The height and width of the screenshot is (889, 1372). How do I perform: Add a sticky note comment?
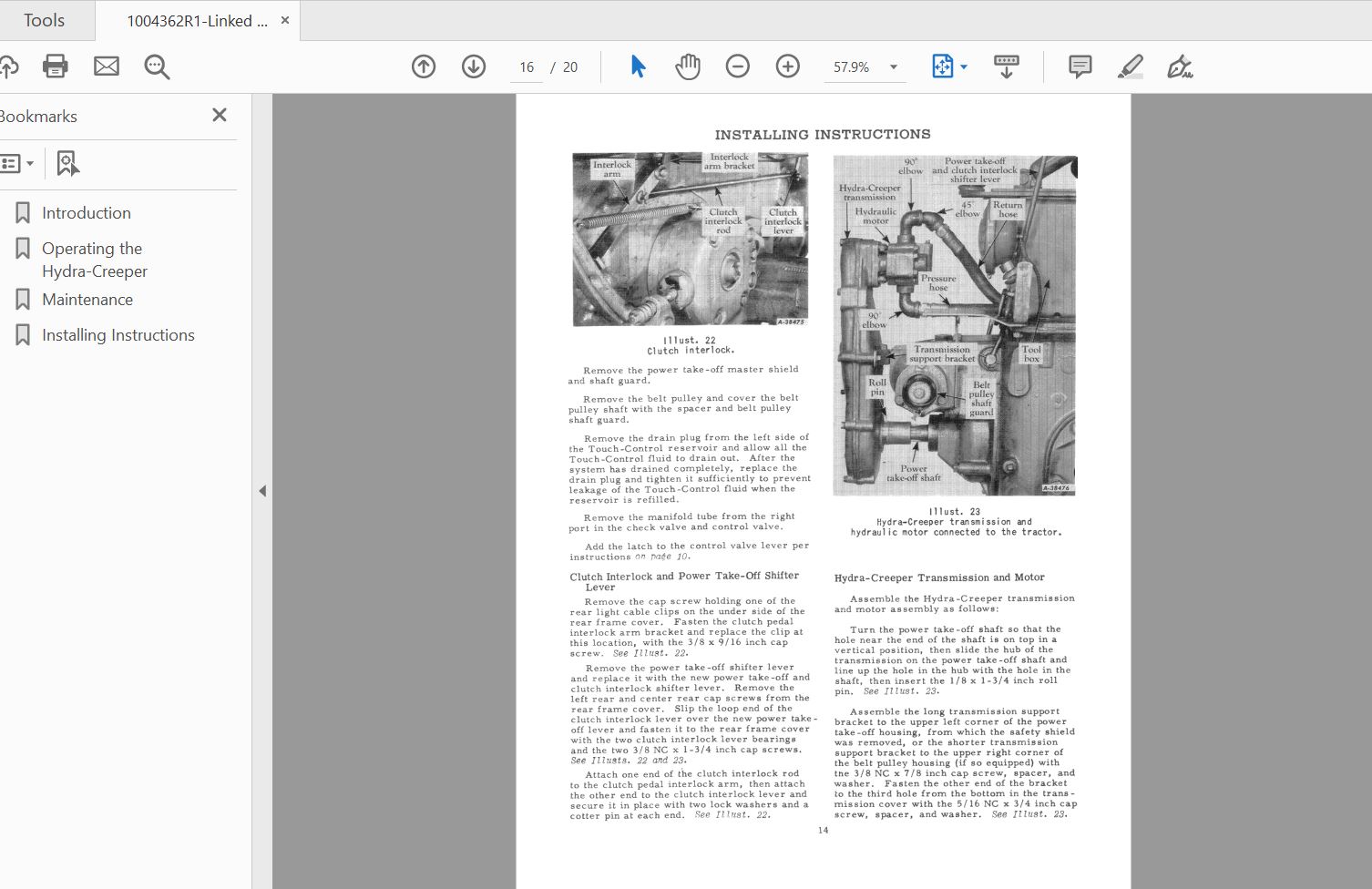[x=1080, y=66]
